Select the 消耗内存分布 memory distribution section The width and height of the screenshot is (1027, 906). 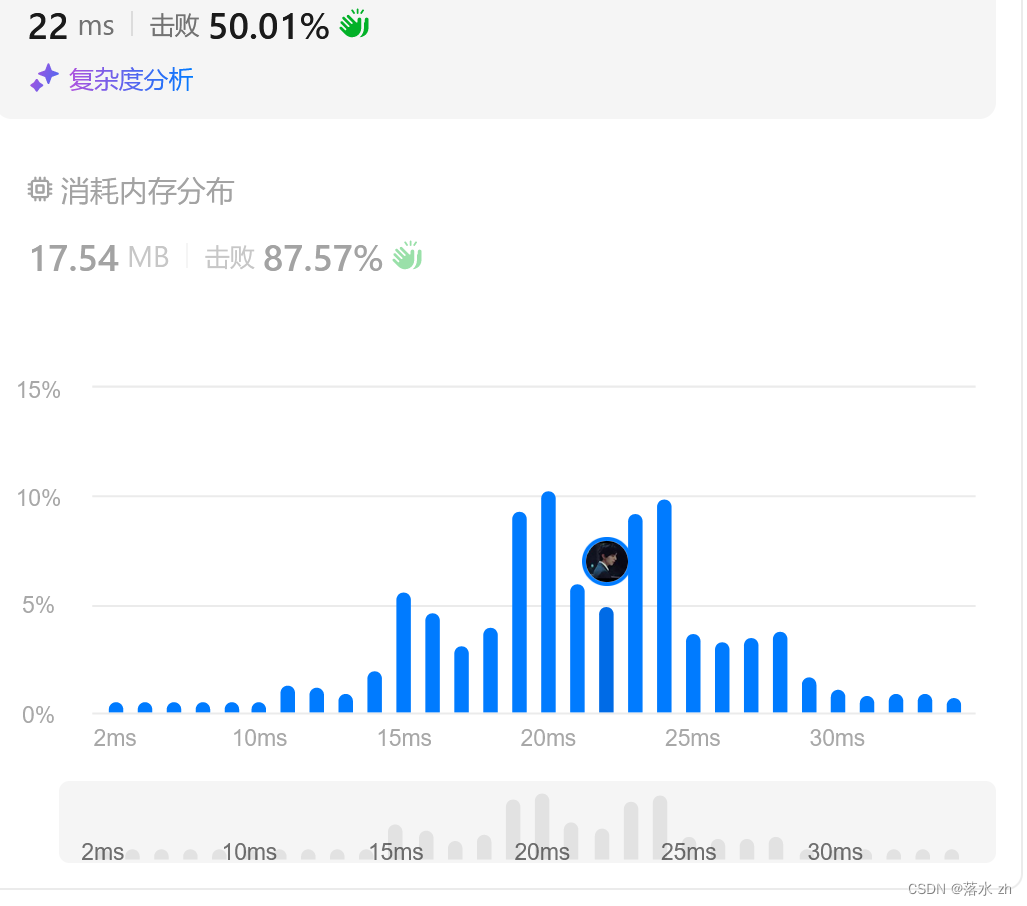coord(130,191)
